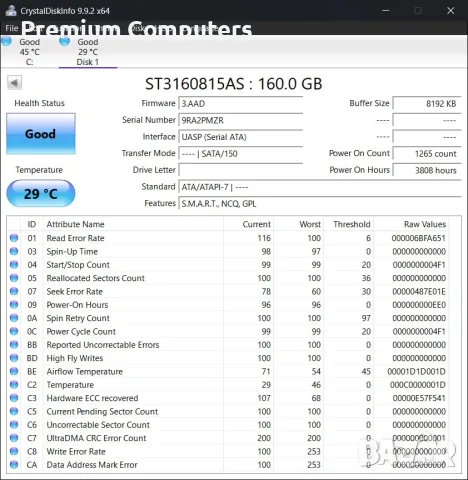This screenshot has width=468, height=480.
Task: Click the Current column header
Action: pos(256,224)
